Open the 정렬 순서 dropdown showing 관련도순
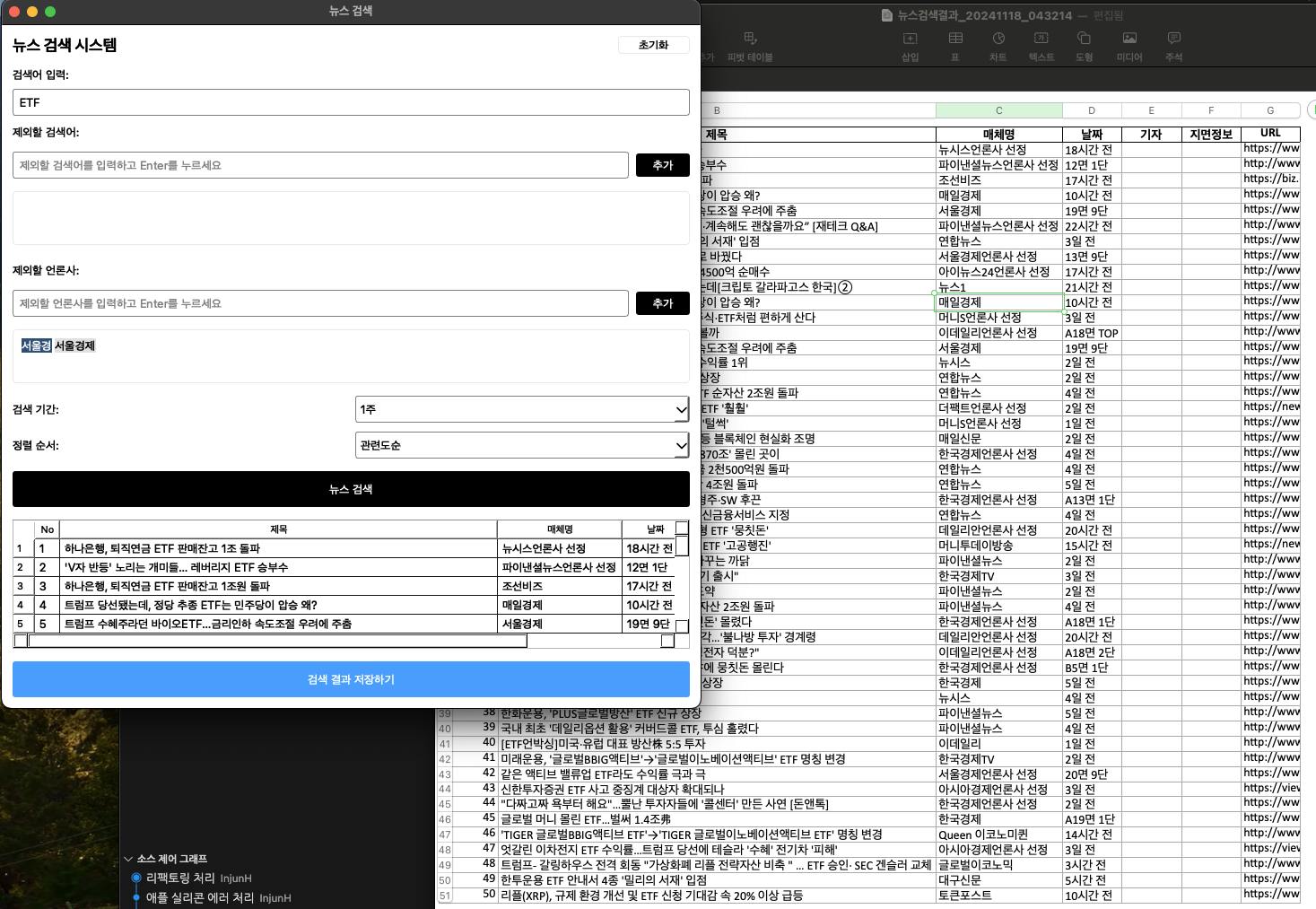Viewport: 1316px width, 909px height. click(x=522, y=445)
